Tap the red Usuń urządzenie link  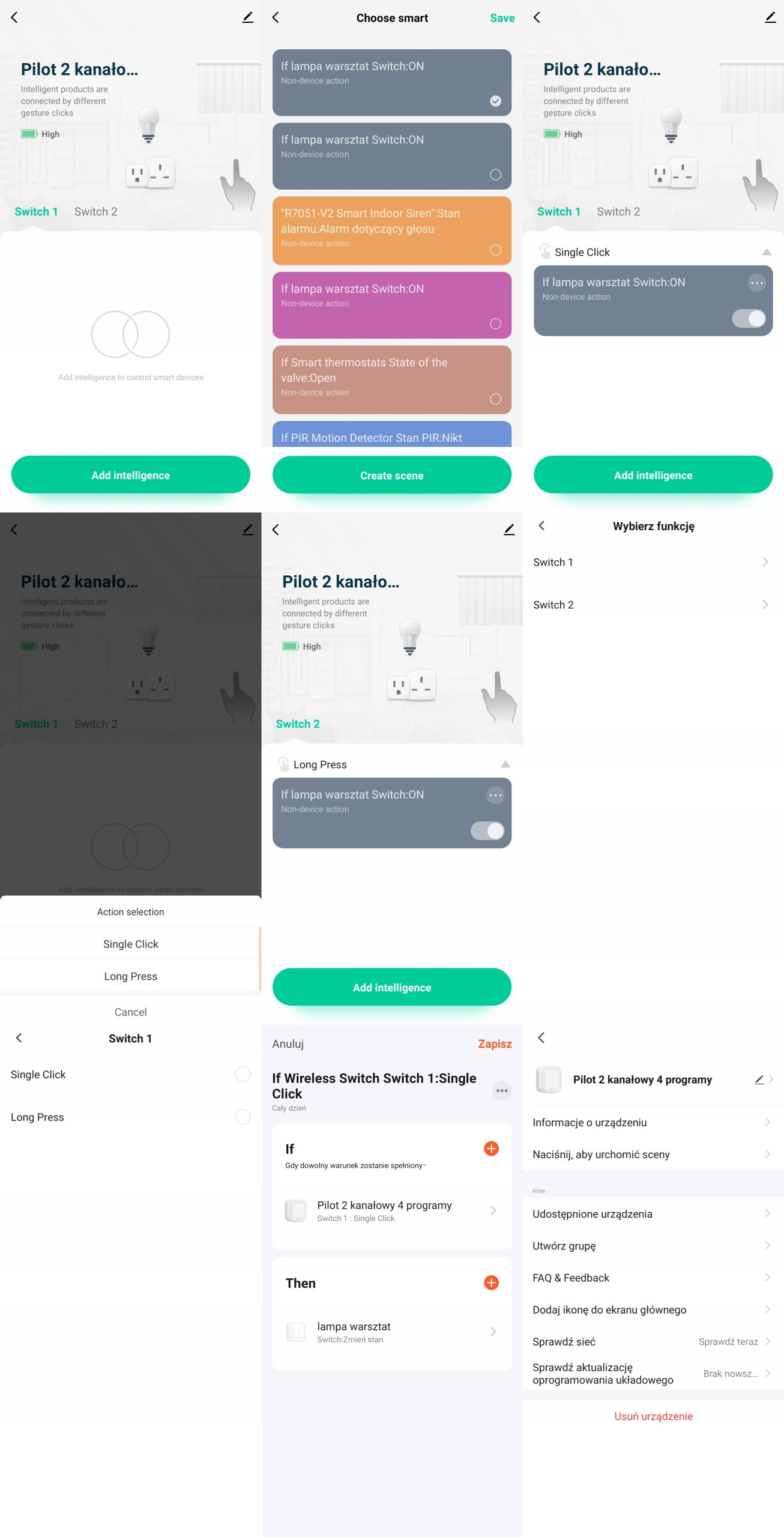653,1416
